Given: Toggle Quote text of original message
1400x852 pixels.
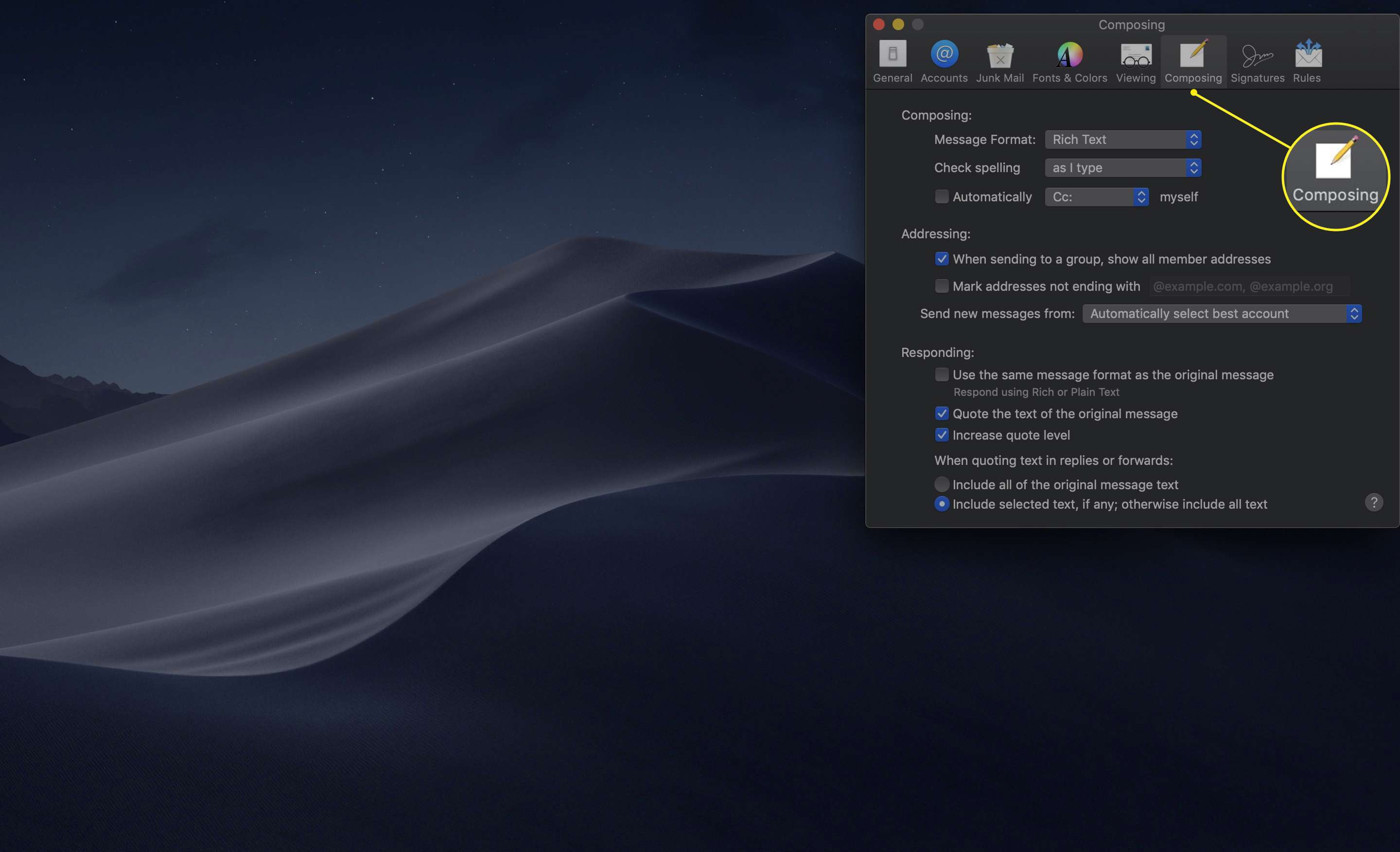Looking at the screenshot, I should pos(941,413).
